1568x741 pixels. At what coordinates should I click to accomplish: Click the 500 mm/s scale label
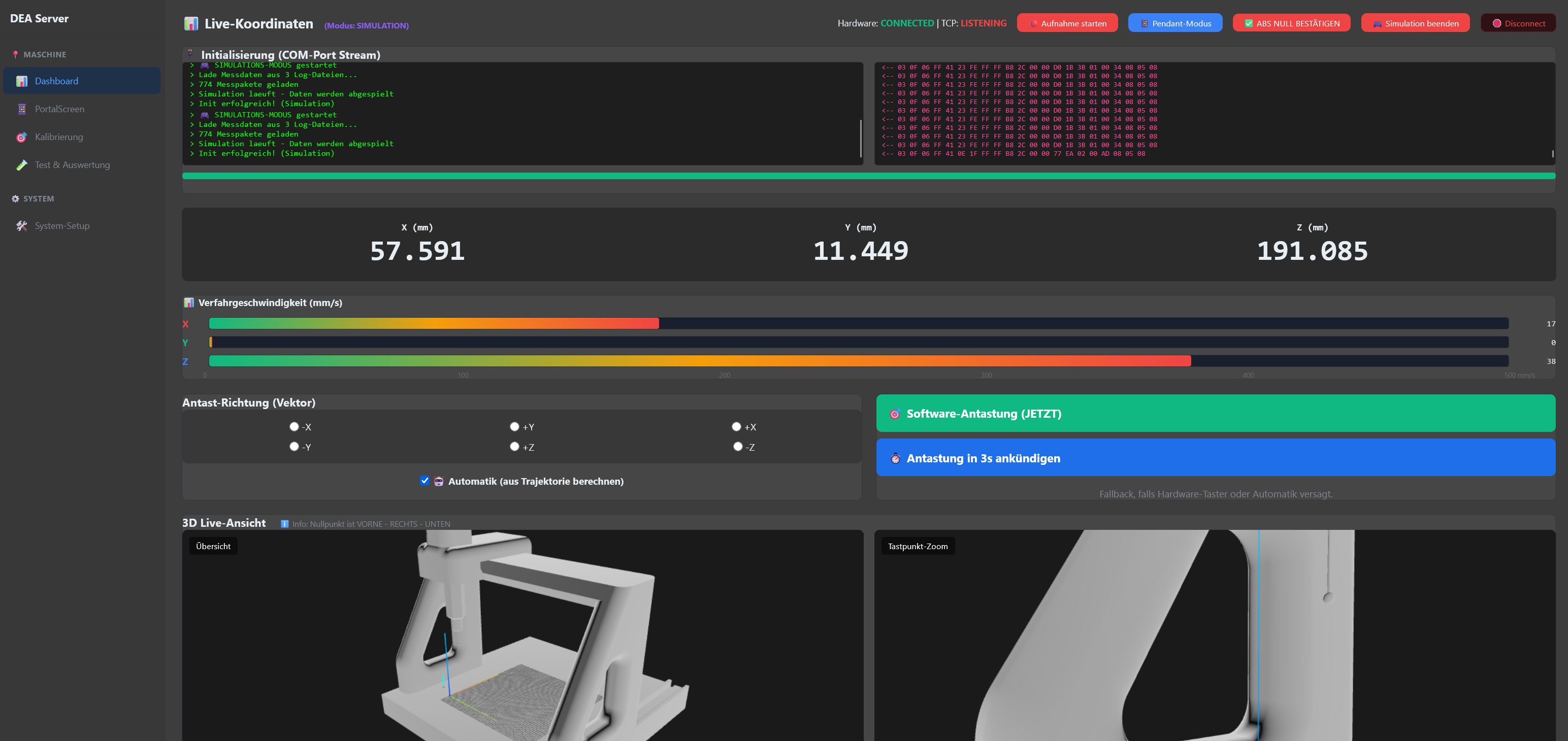click(x=1519, y=376)
